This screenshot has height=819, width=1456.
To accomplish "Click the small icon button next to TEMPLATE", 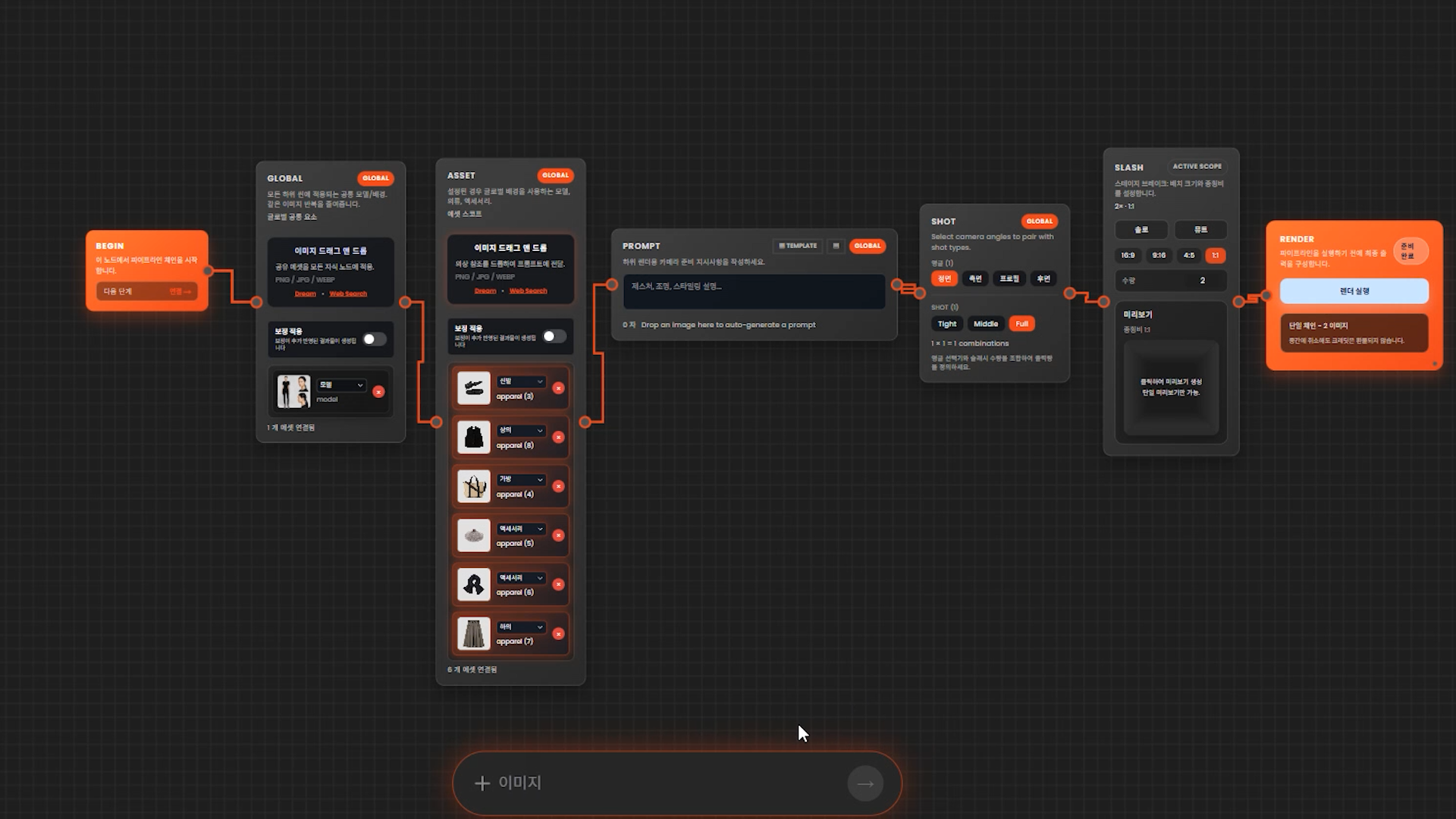I will pos(836,246).
